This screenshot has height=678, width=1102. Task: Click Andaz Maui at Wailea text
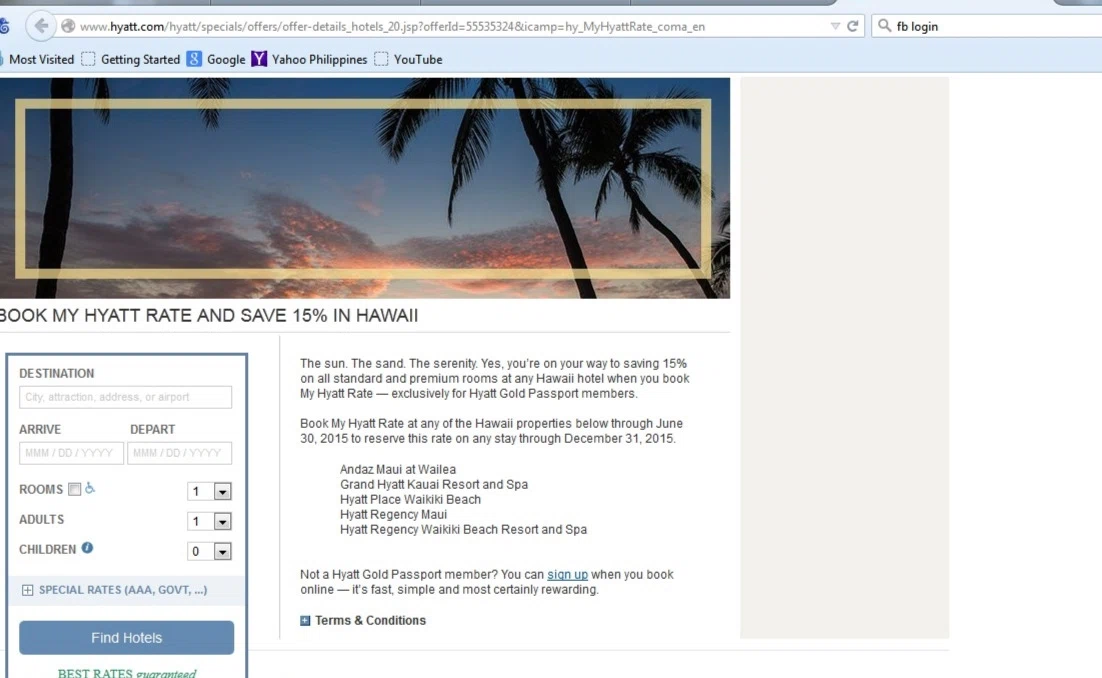(x=398, y=469)
